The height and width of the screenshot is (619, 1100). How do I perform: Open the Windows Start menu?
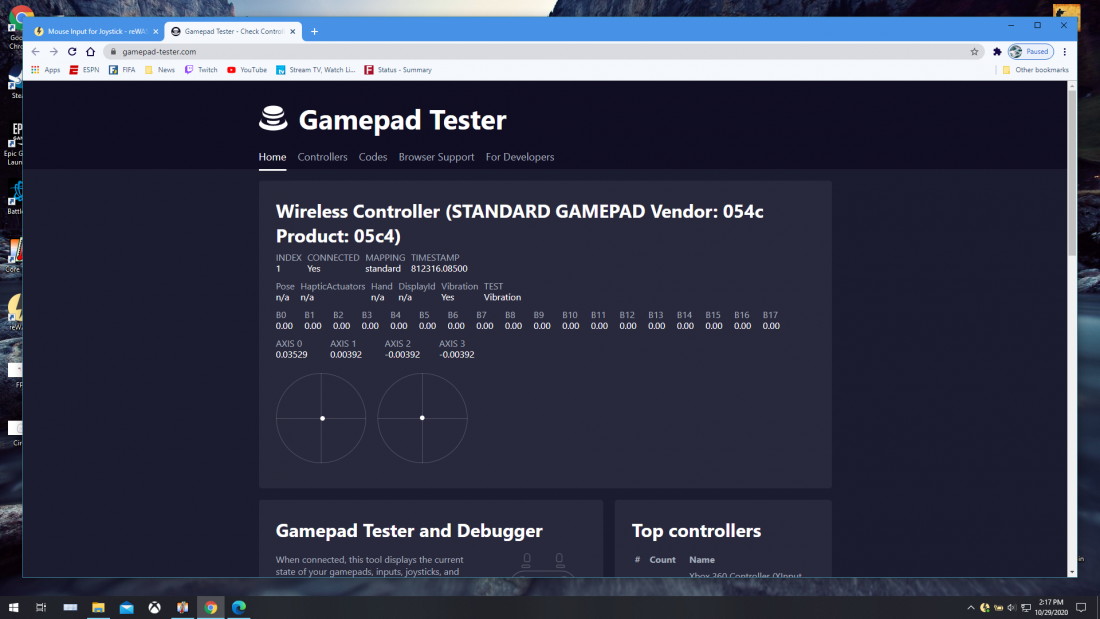(13, 607)
